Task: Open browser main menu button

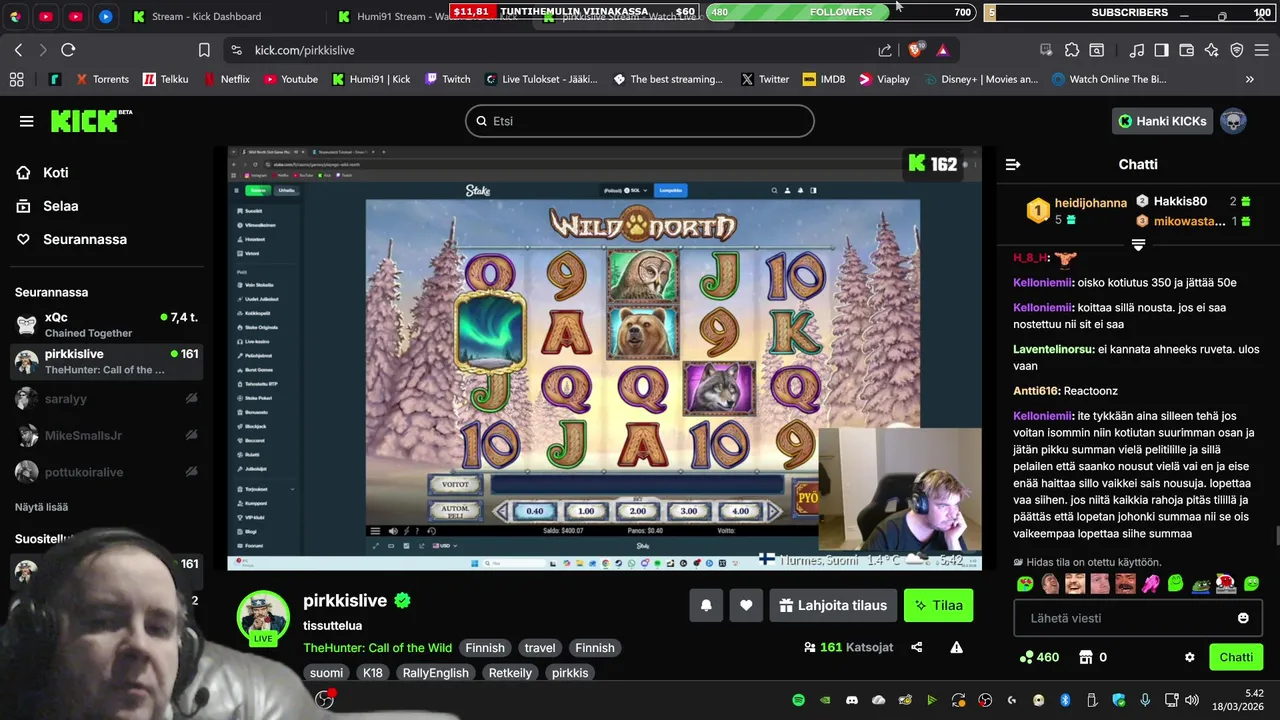Action: [1262, 50]
